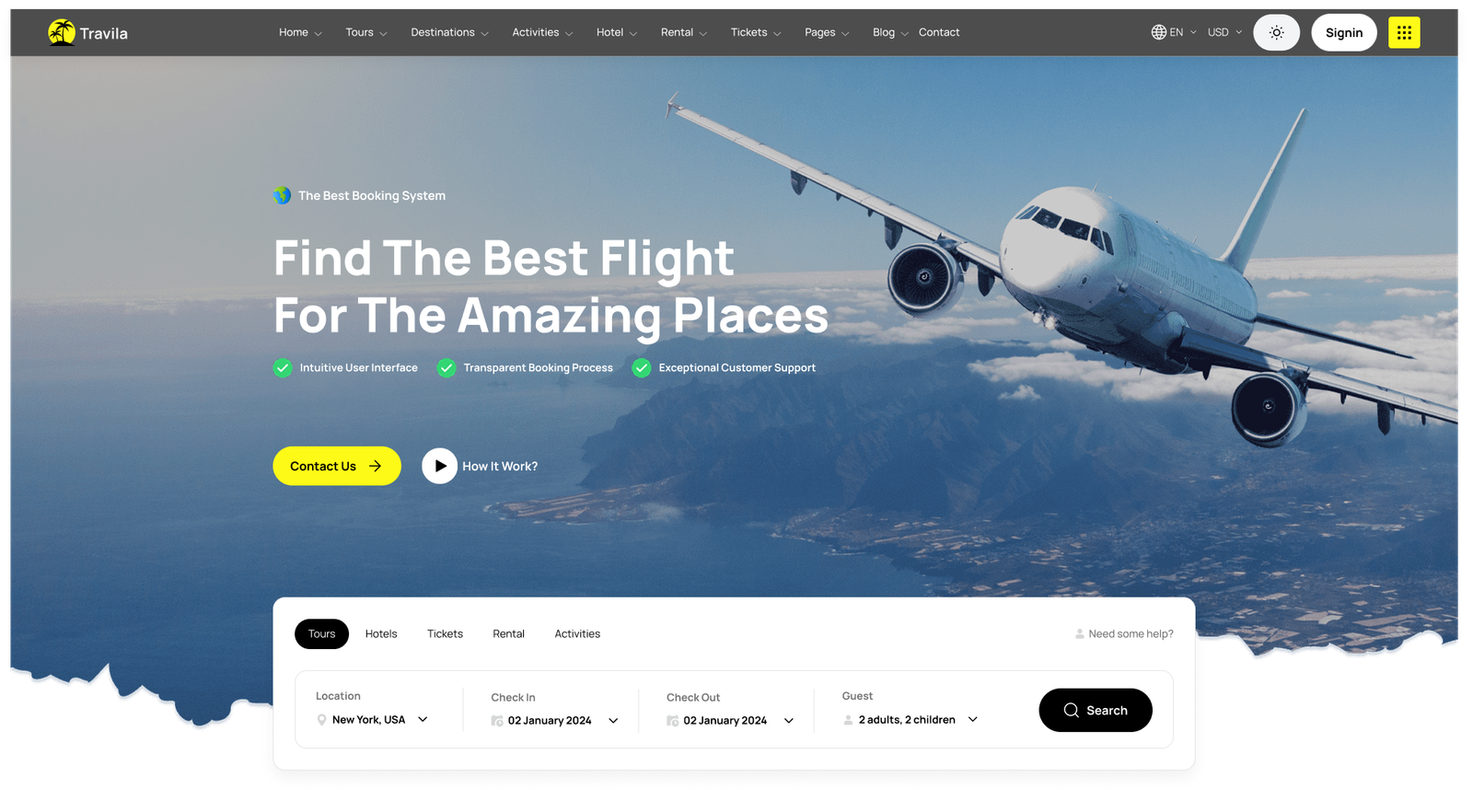
Task: Open the yellow grid menu icon
Action: tap(1404, 32)
